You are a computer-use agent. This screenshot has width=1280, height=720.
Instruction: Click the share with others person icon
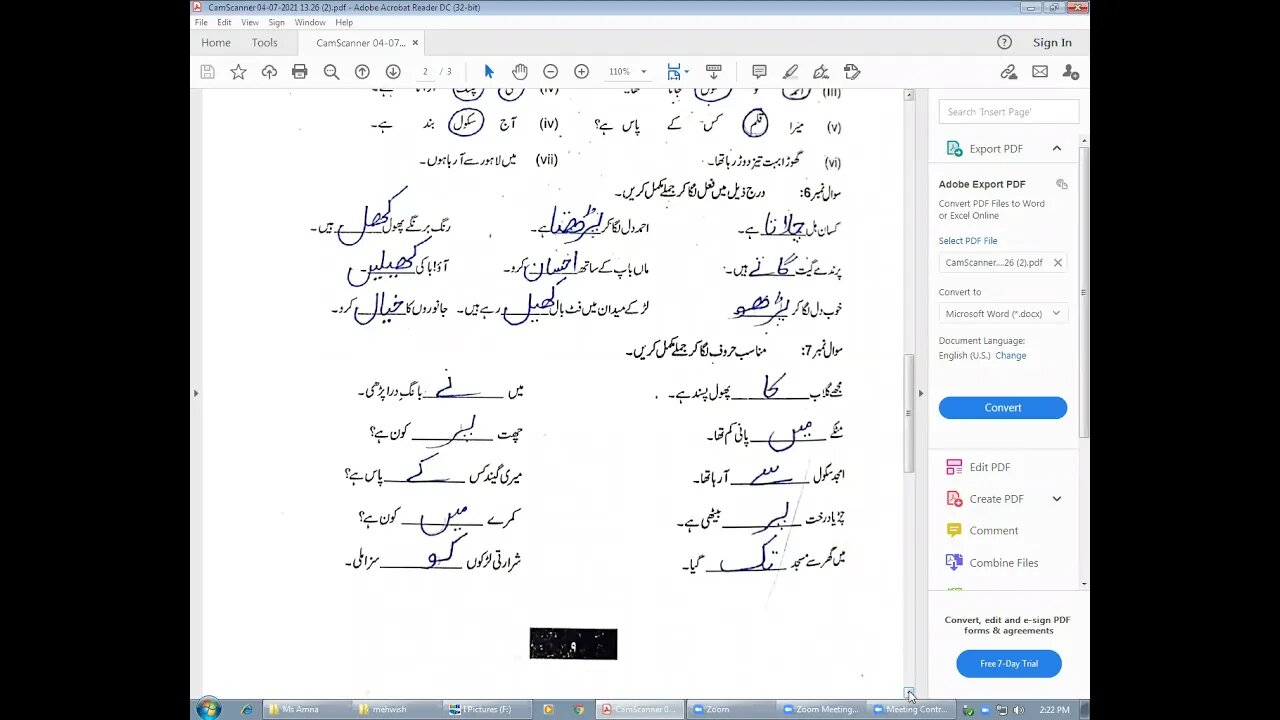pos(1070,72)
